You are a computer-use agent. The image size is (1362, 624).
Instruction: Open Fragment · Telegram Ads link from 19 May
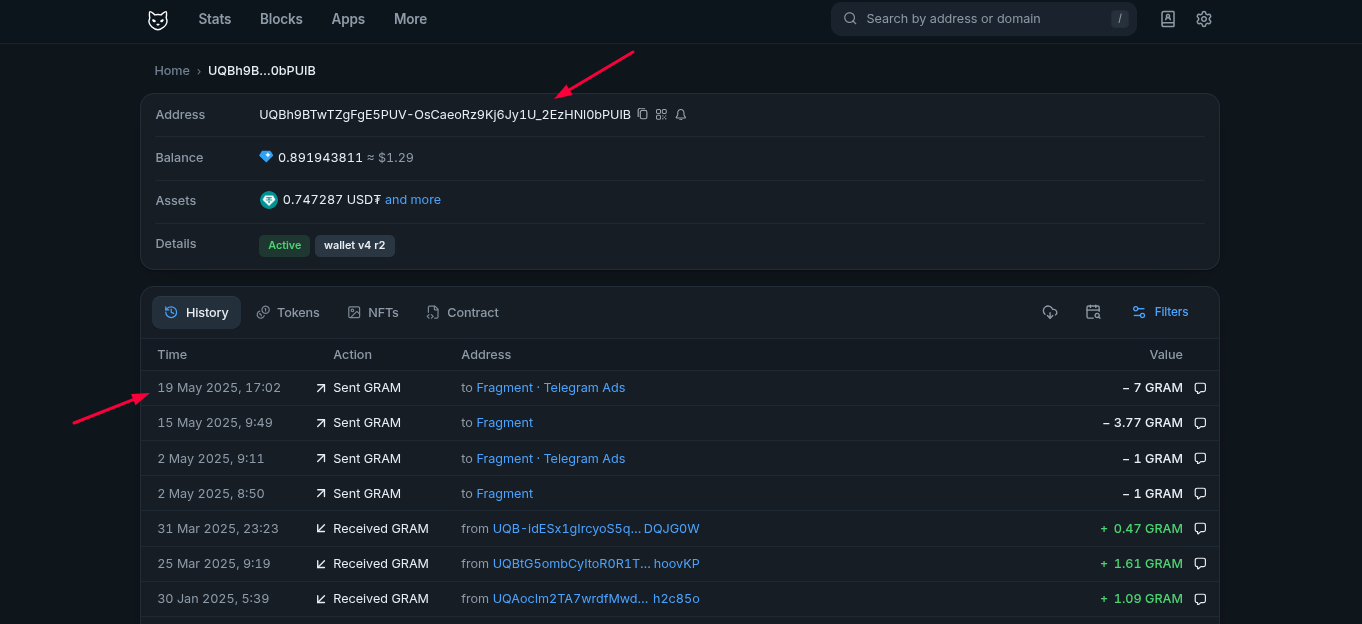pos(551,388)
